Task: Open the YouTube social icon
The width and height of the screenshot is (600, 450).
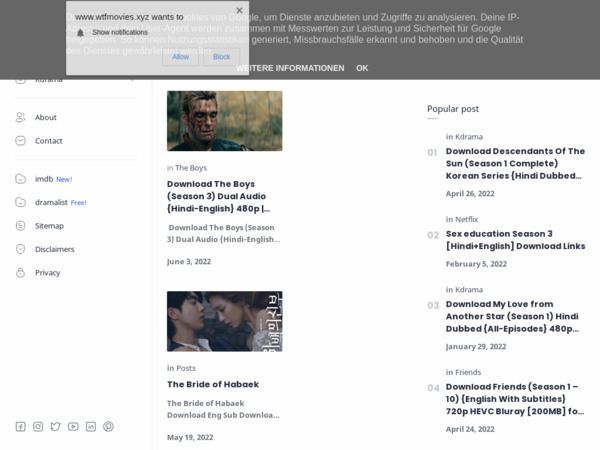Action: (x=73, y=426)
